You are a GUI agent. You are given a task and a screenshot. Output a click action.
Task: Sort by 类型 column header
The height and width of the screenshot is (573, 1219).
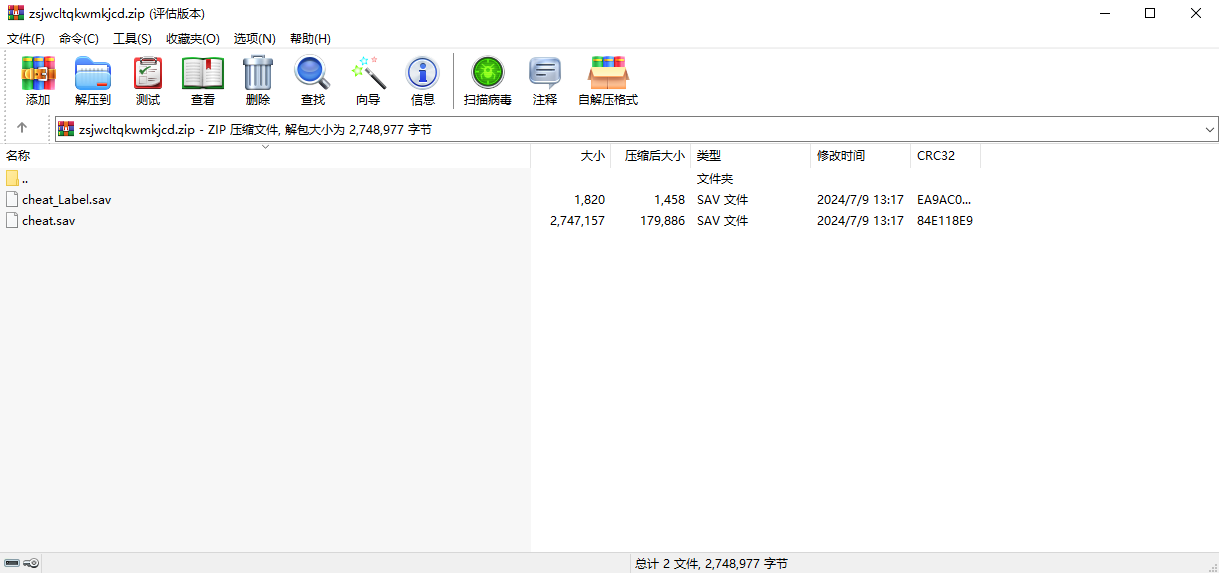pyautogui.click(x=750, y=156)
